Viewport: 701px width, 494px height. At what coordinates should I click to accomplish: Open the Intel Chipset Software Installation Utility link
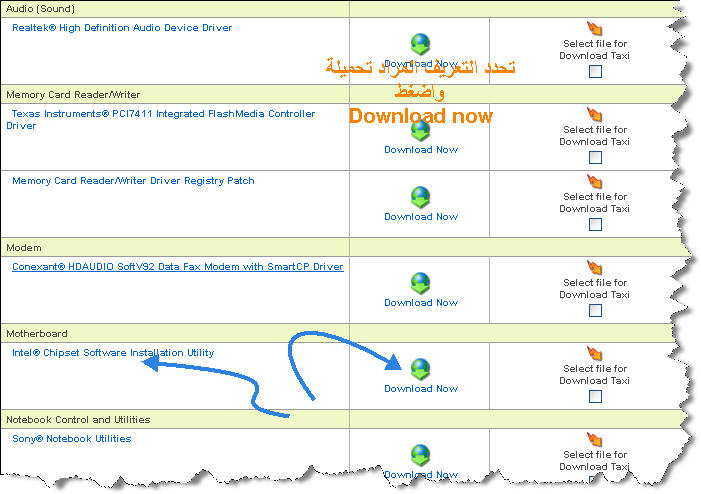(x=113, y=353)
